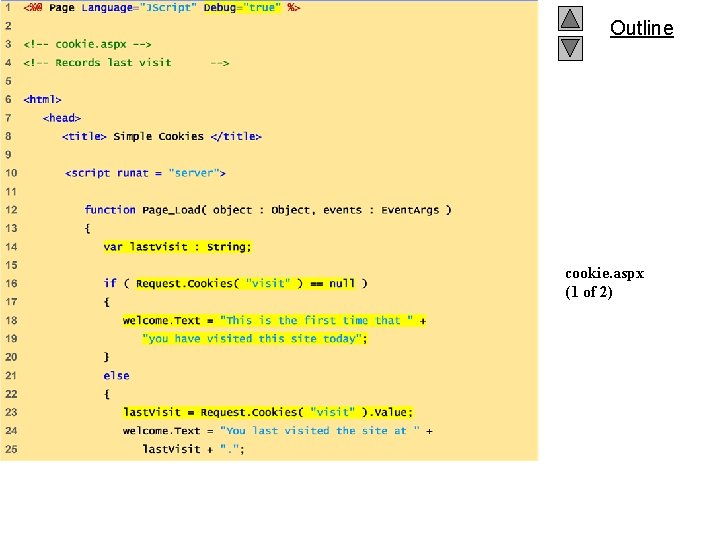Click "This is the first time that" string
720x540 pixels.
click(316, 320)
